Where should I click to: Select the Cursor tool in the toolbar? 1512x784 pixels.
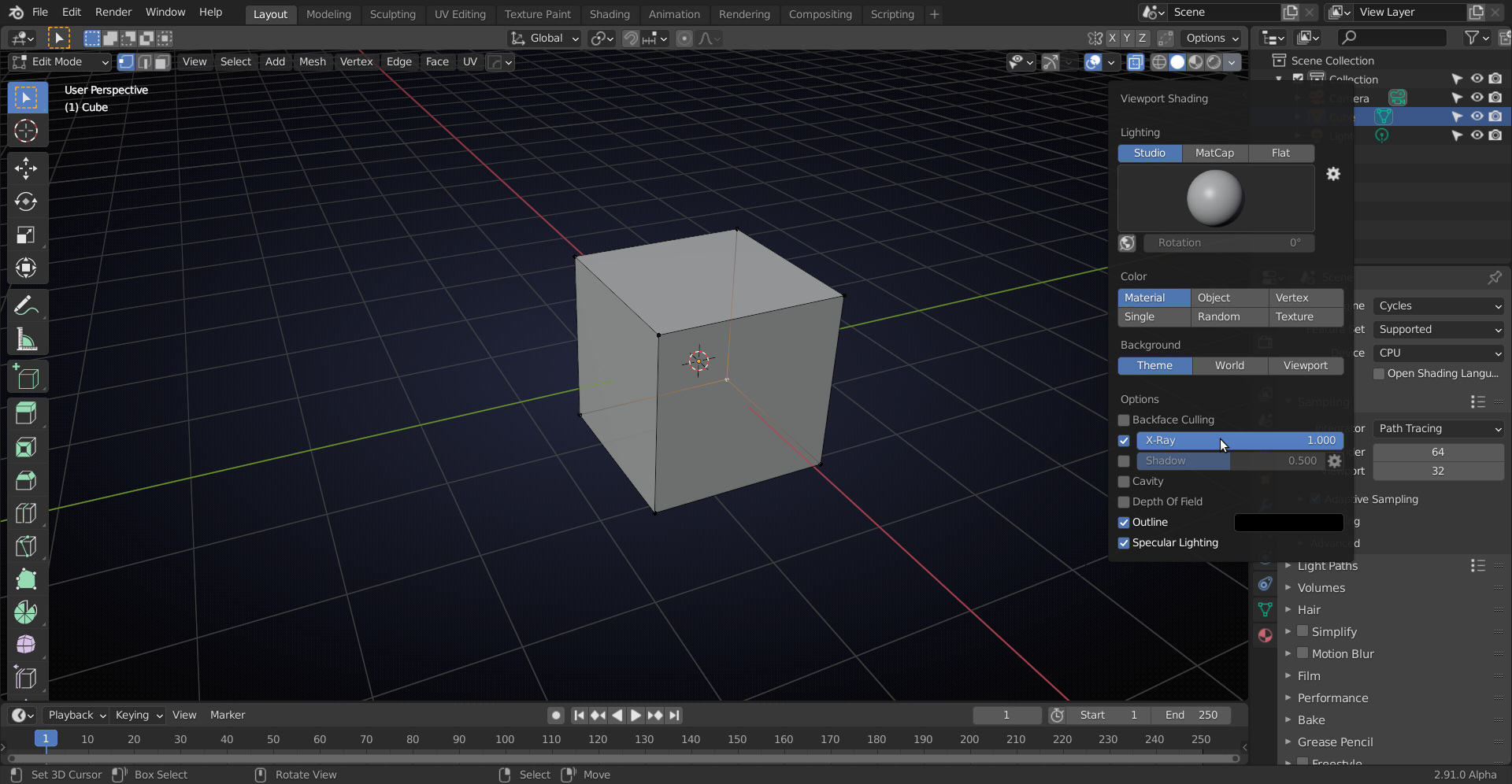tap(26, 131)
